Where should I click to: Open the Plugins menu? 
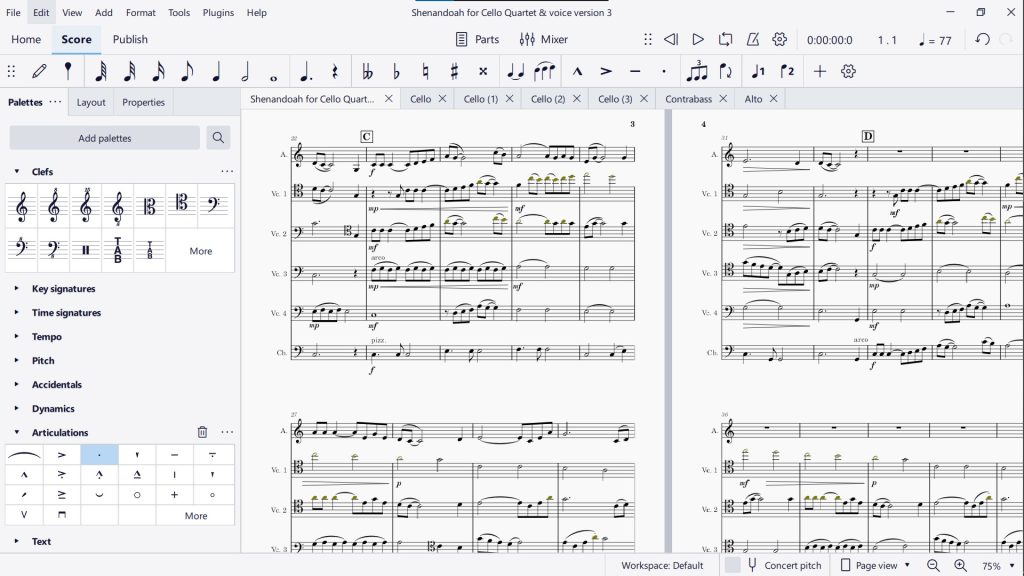click(218, 12)
